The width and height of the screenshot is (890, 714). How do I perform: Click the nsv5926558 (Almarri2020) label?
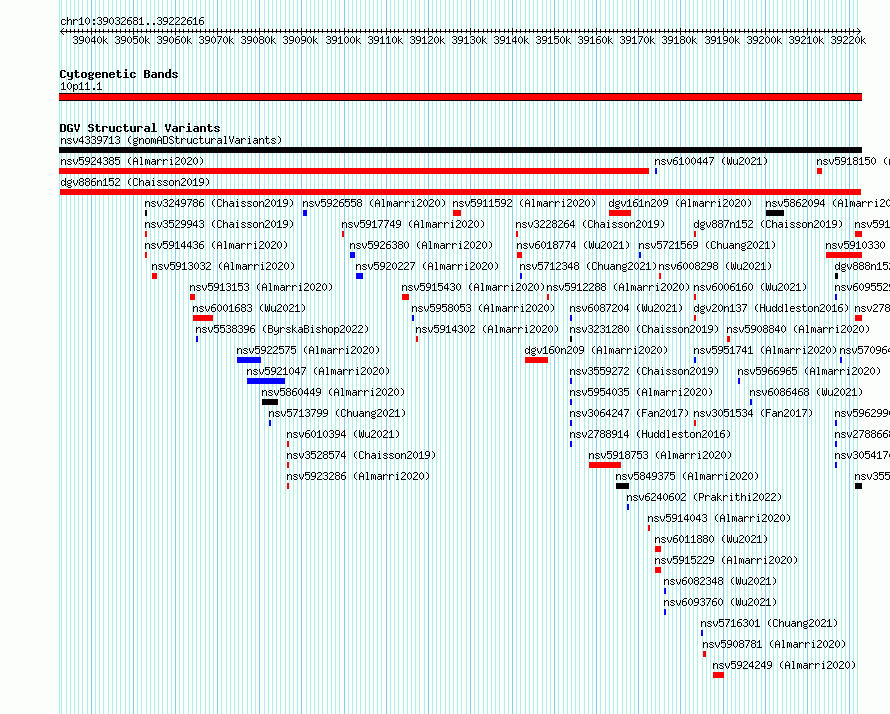click(x=374, y=203)
